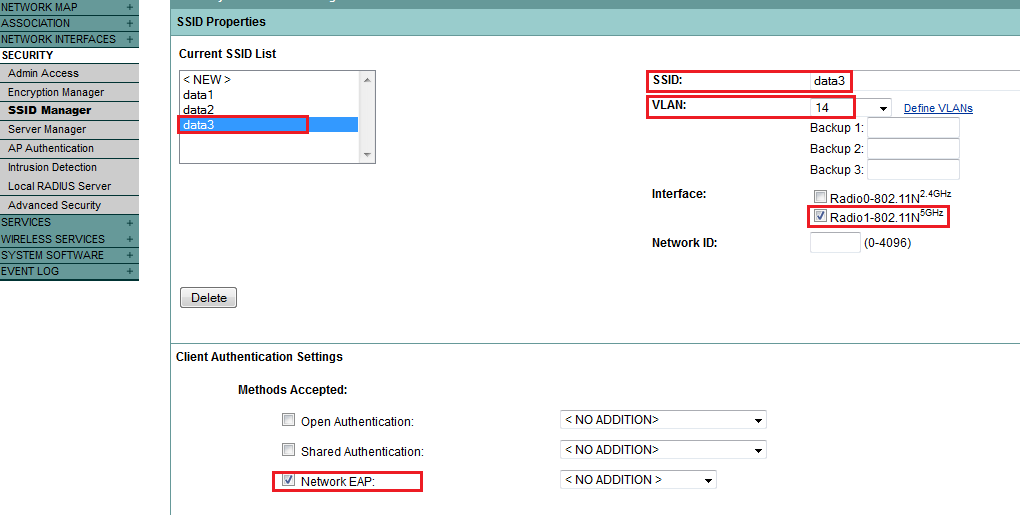The height and width of the screenshot is (515, 1020).
Task: Click the Network ID input field
Action: coord(835,243)
